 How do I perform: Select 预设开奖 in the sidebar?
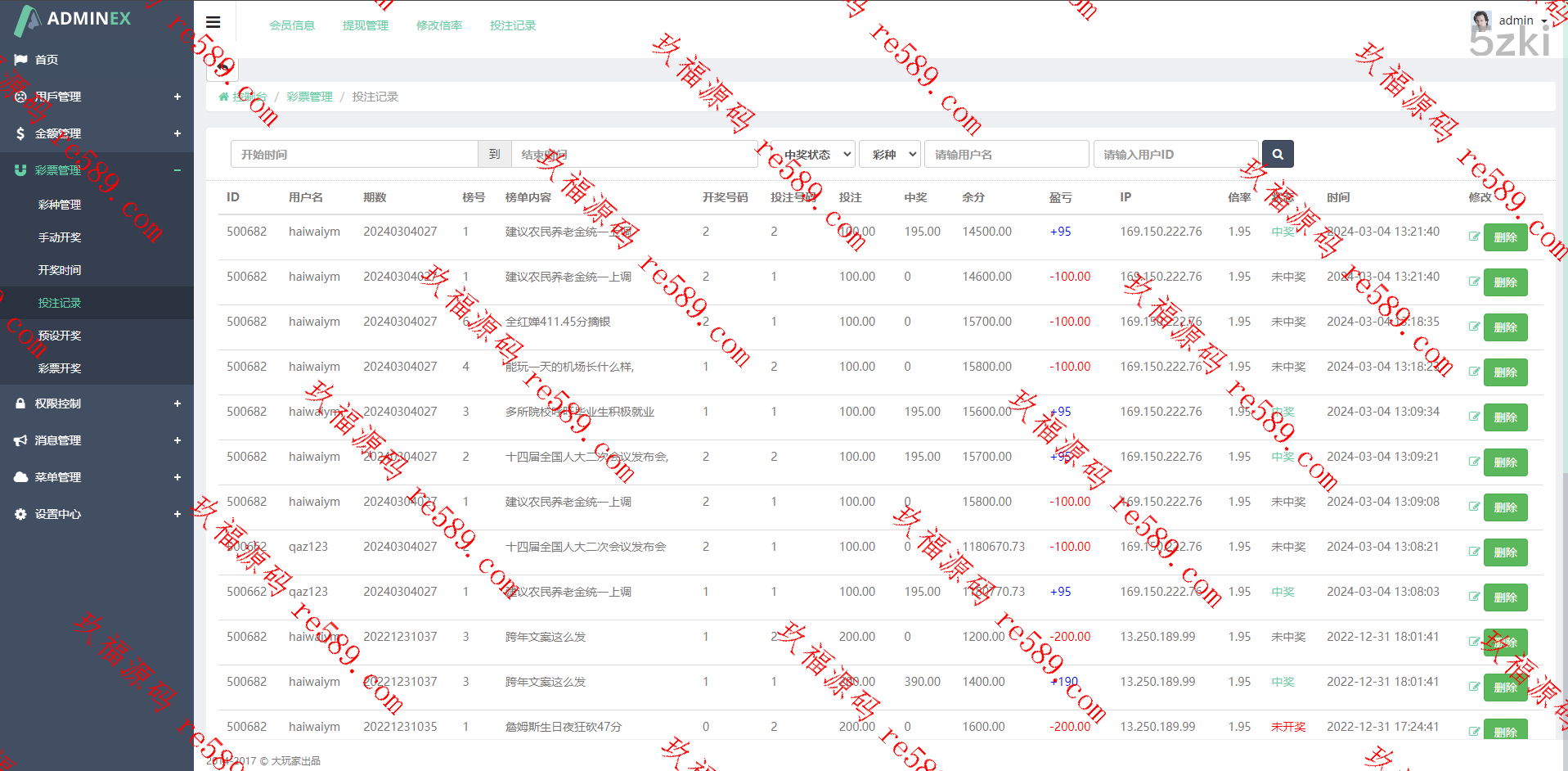(60, 336)
